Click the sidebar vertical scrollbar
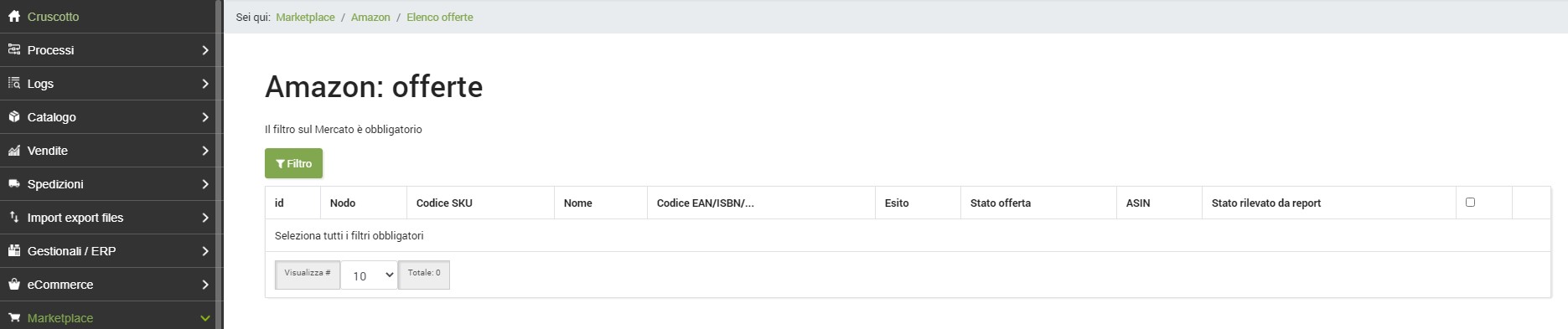This screenshot has height=329, width=1568. (x=220, y=164)
